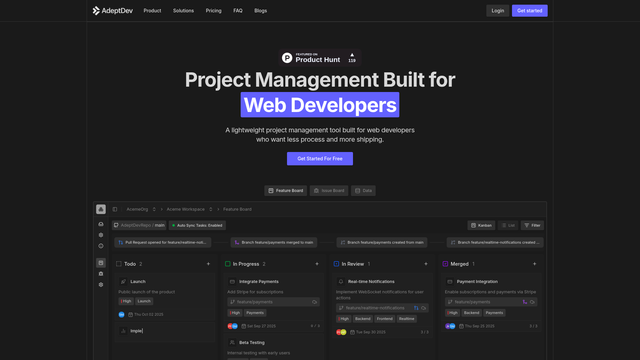Click the In Review column status icon

(x=336, y=264)
